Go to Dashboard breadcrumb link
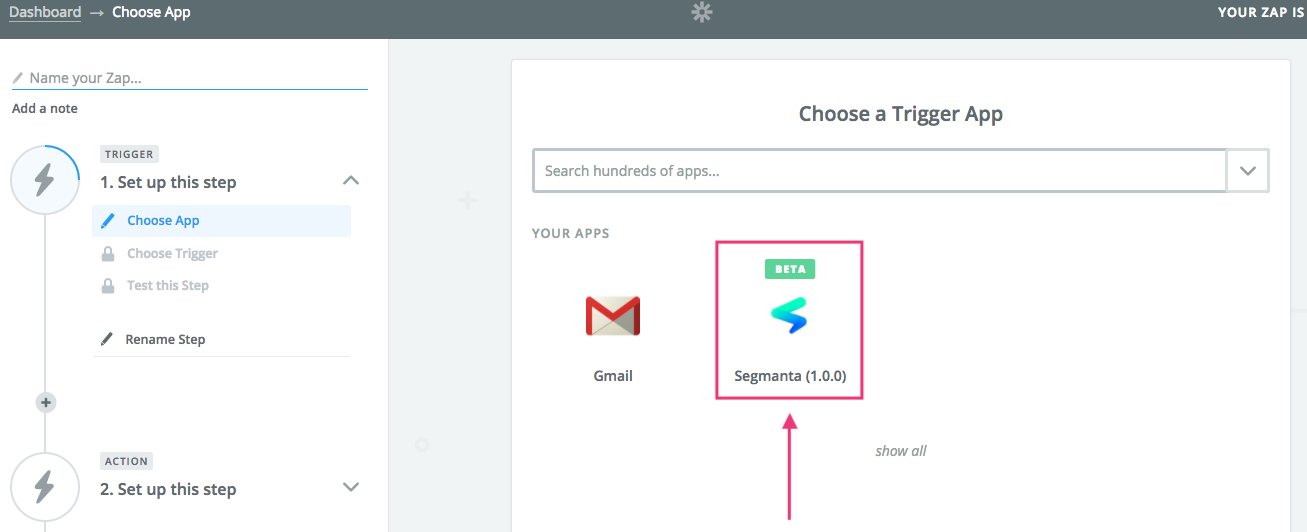The height and width of the screenshot is (532, 1307). point(45,13)
